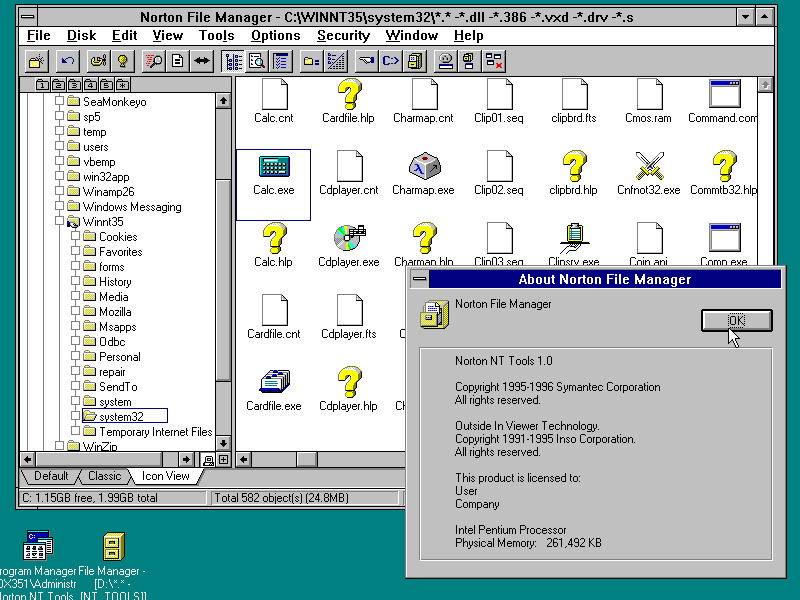Click the double-headed arrow toolbar icon
The width and height of the screenshot is (800, 600).
202,61
